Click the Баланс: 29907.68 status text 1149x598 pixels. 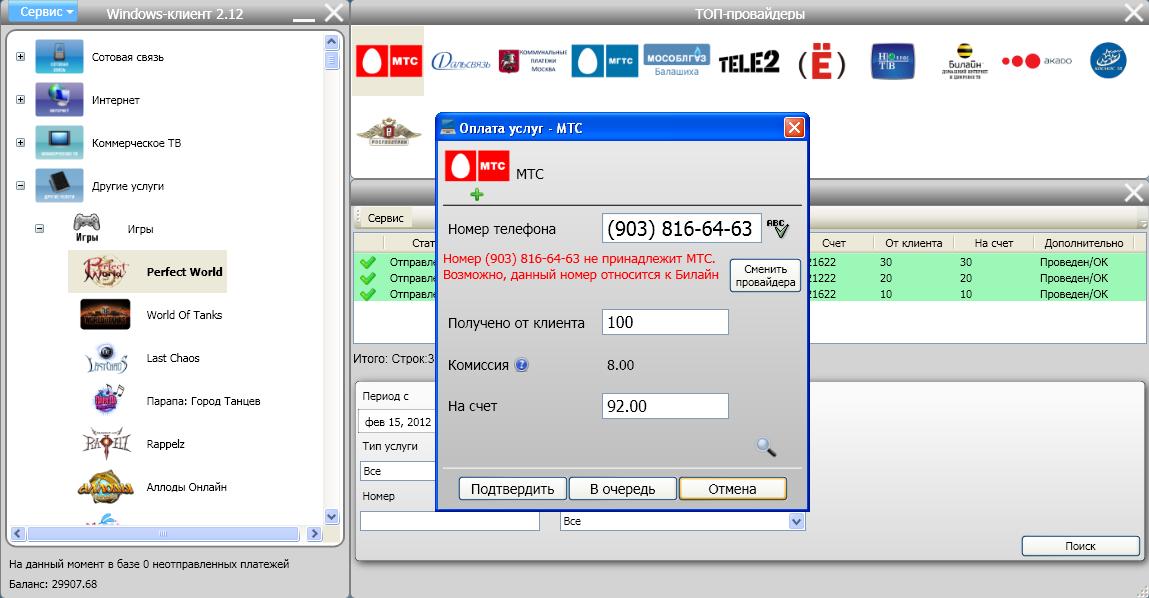tap(53, 584)
